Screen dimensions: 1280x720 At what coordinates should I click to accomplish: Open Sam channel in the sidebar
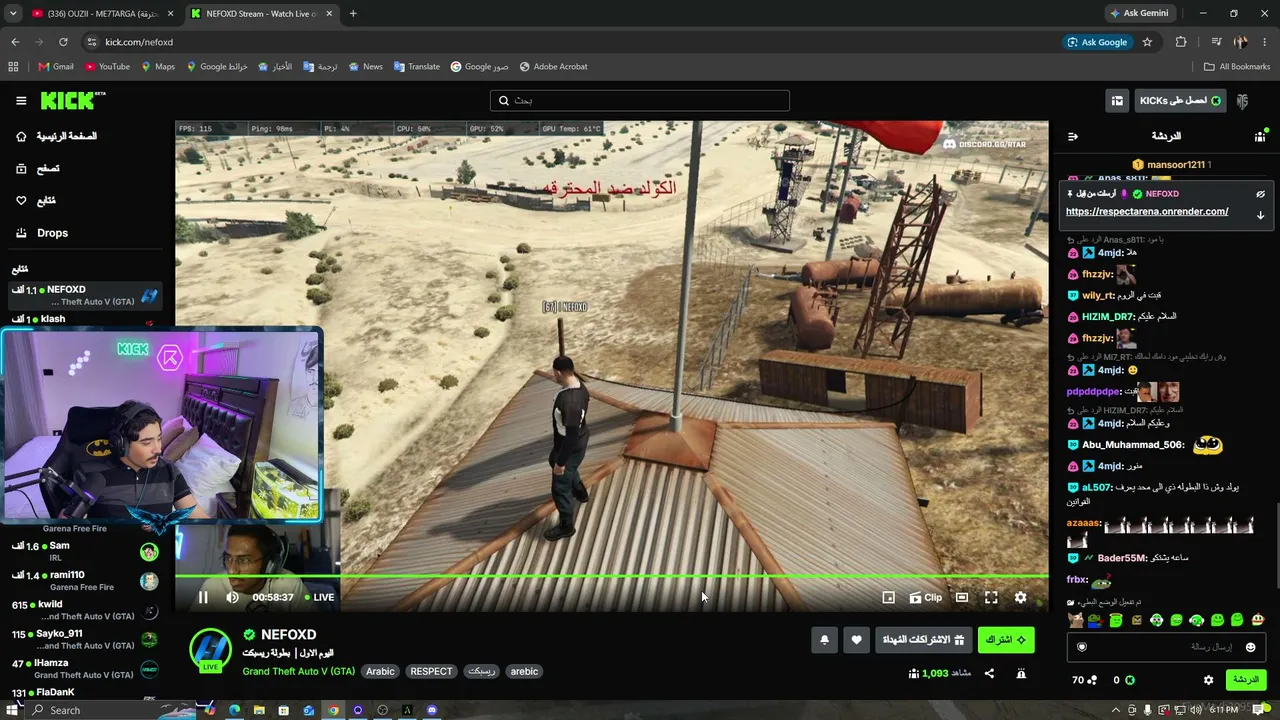click(x=85, y=552)
